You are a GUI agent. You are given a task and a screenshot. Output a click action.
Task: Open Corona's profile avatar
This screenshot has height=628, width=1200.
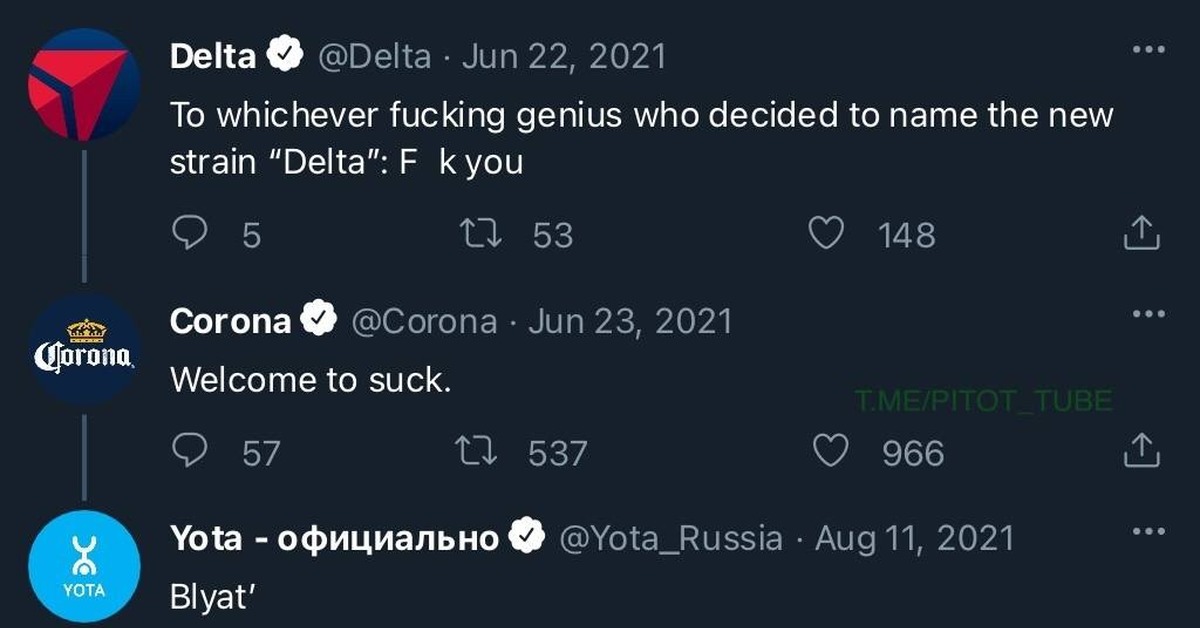click(x=84, y=349)
